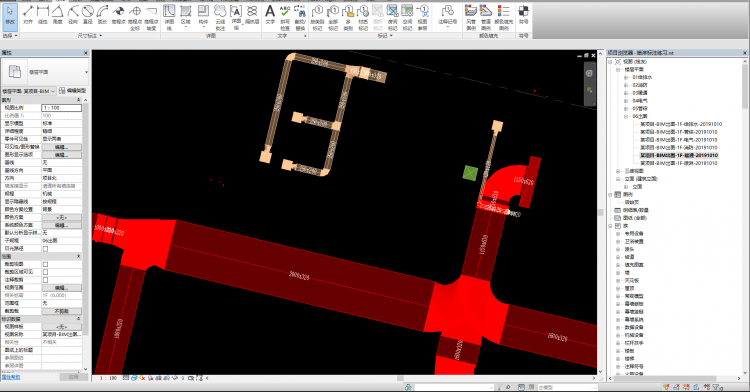Click the 符号 symbol tool

tap(524, 15)
